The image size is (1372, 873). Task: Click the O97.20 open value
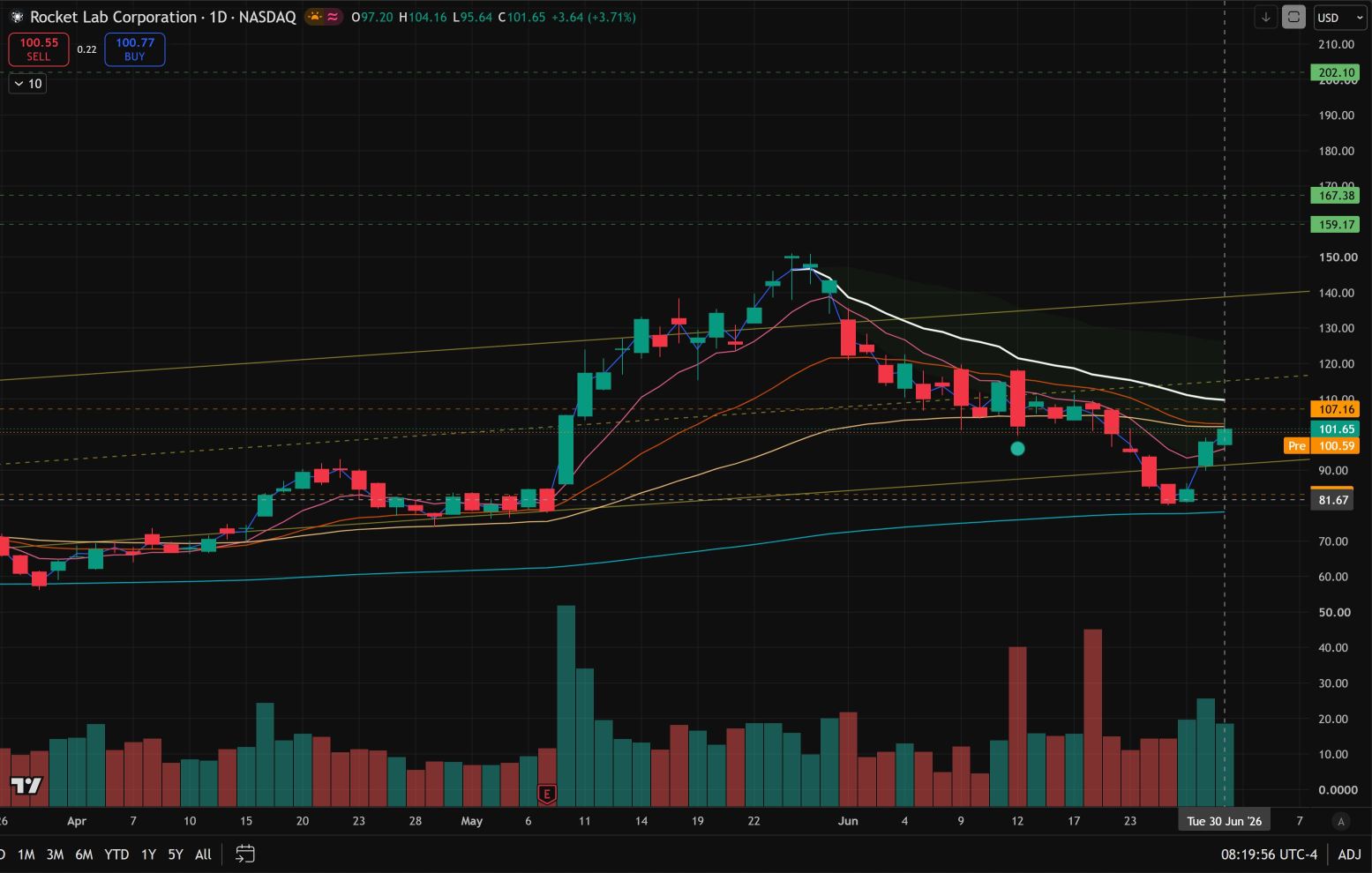coord(372,17)
